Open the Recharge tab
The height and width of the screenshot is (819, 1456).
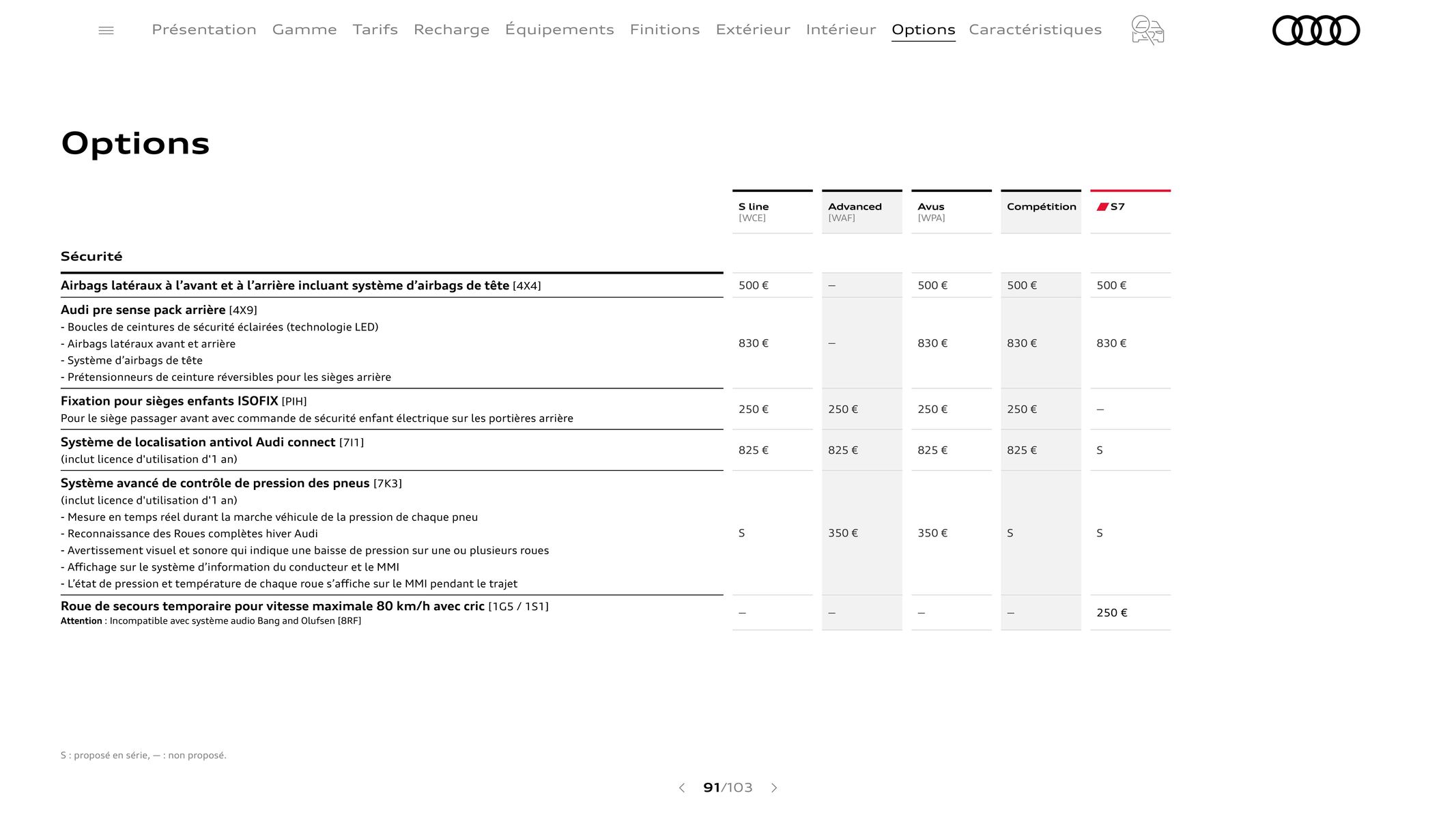(x=451, y=29)
